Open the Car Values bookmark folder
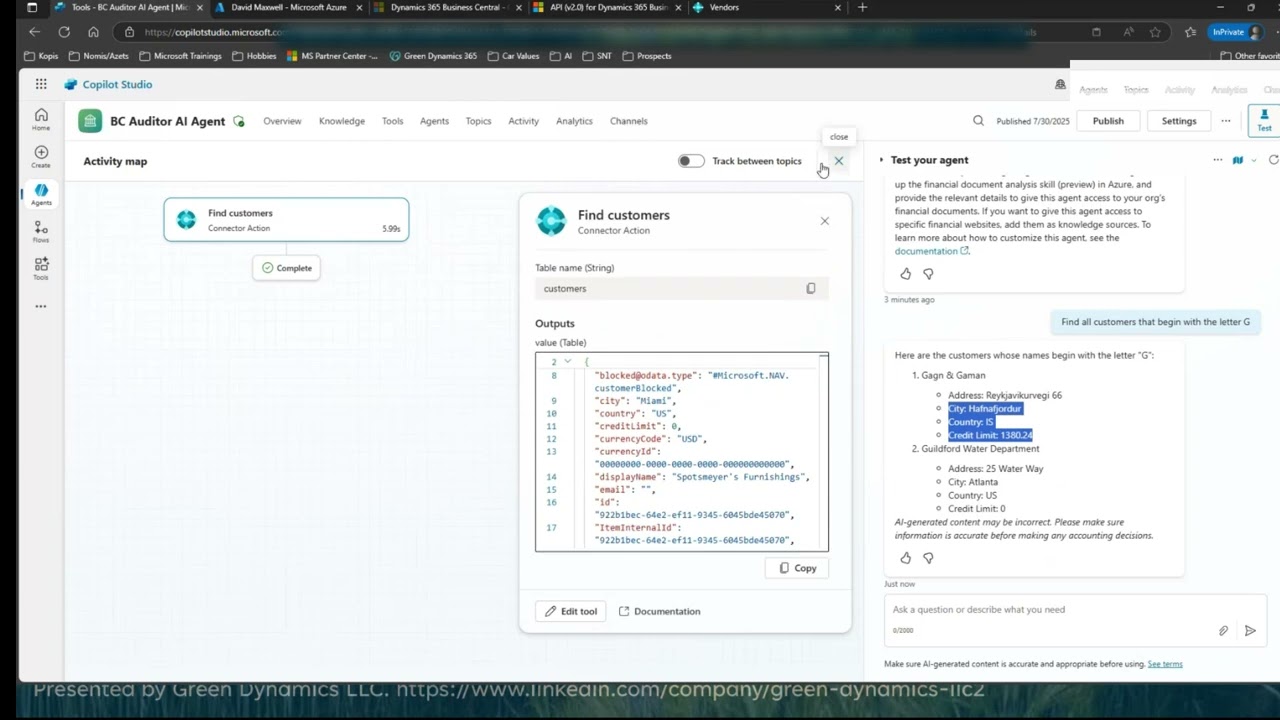 pos(514,56)
